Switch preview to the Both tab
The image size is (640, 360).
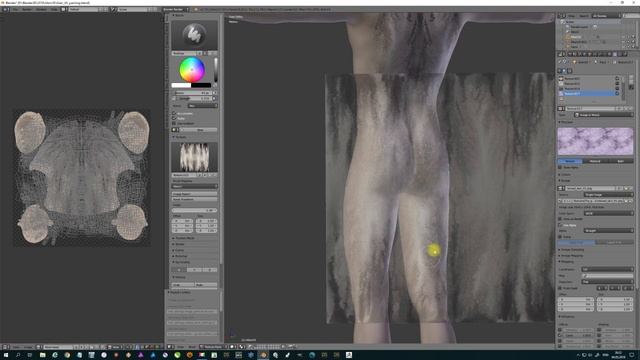click(620, 161)
